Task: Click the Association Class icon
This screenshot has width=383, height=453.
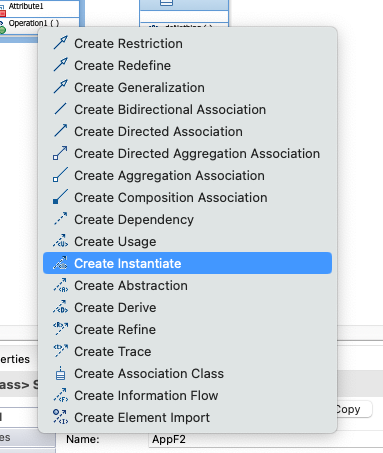Action: point(60,373)
